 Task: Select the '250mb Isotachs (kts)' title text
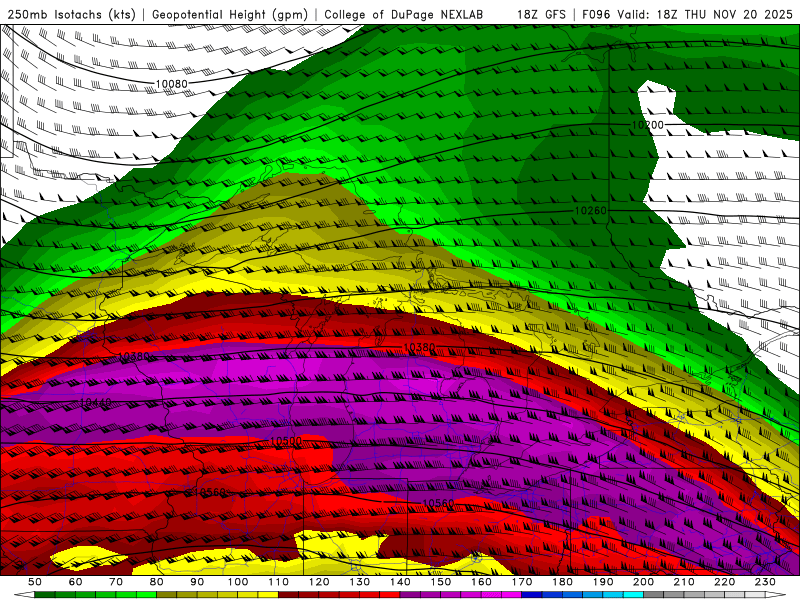(x=72, y=14)
